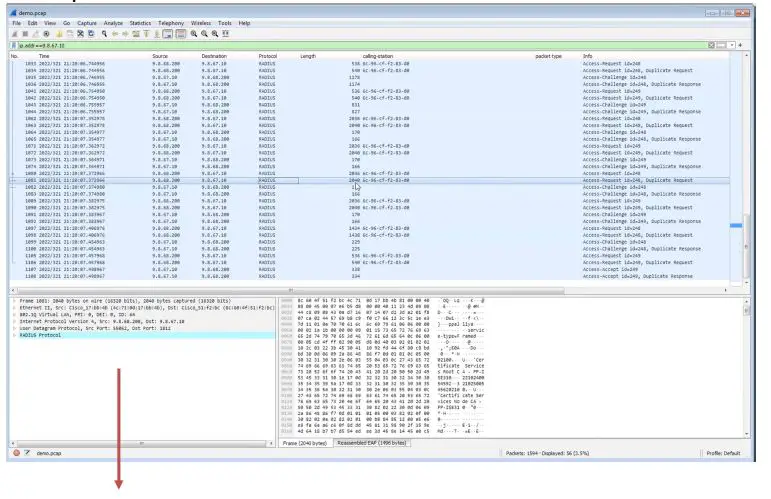Click the Profile: Default status bar entry
Screen dimensions: 771x499
[x=723, y=453]
